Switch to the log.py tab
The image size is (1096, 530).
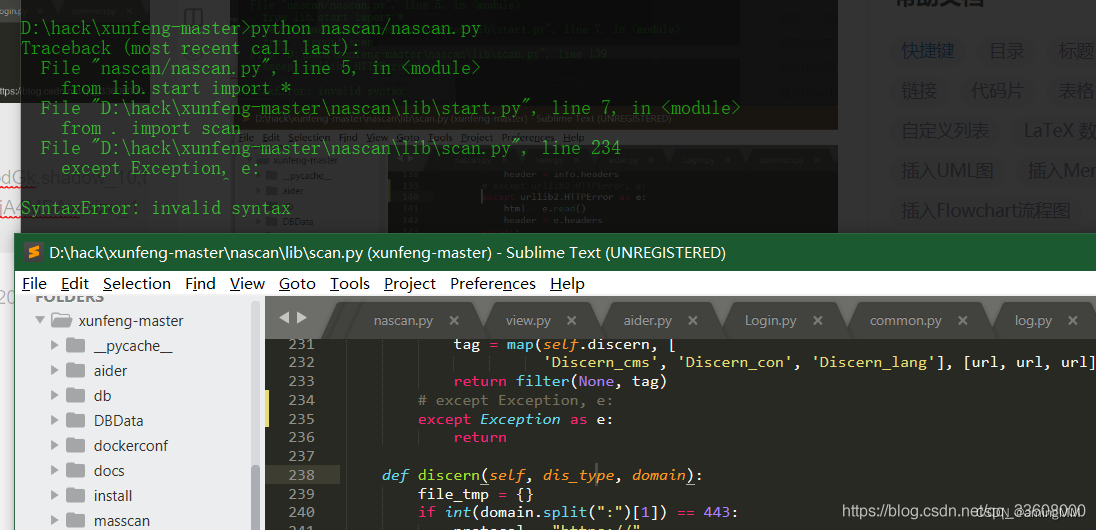point(1033,321)
